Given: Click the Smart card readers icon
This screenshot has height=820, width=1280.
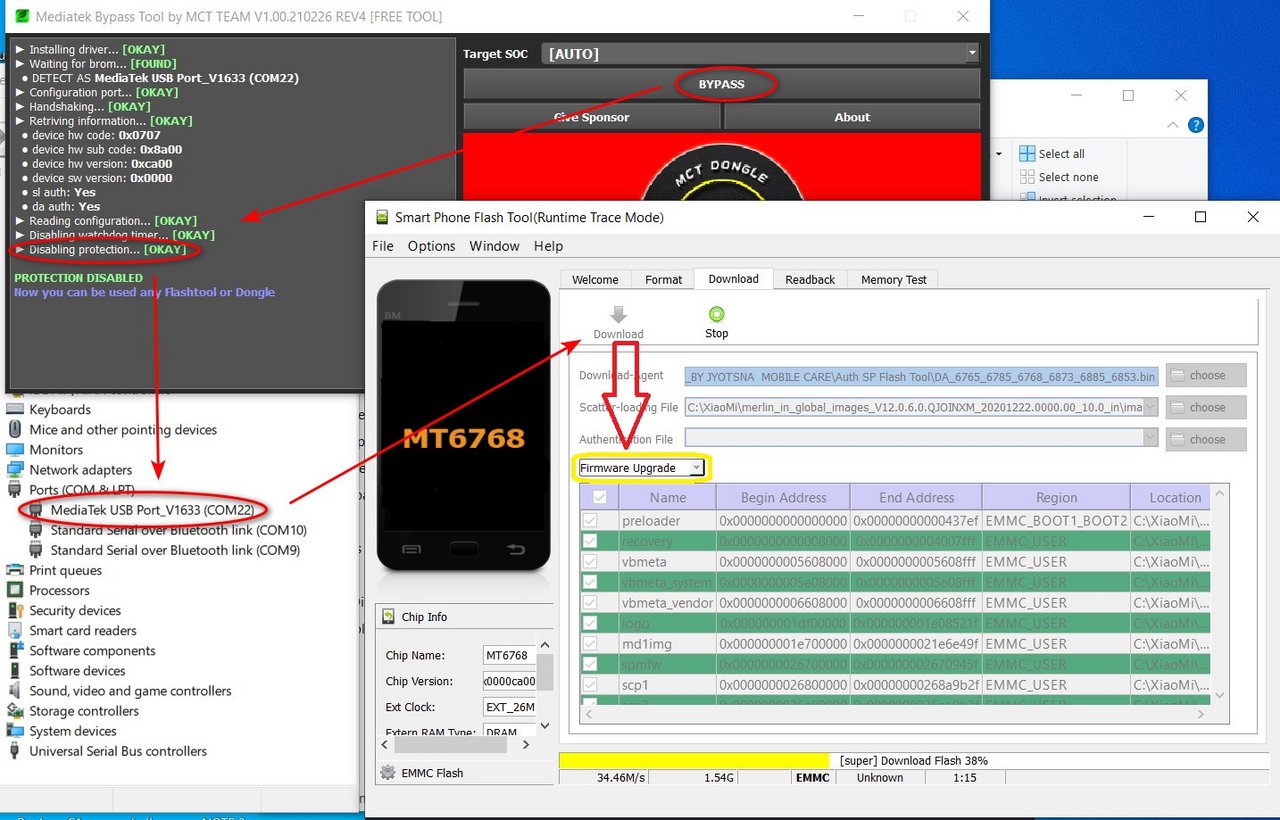Looking at the screenshot, I should click(x=15, y=630).
